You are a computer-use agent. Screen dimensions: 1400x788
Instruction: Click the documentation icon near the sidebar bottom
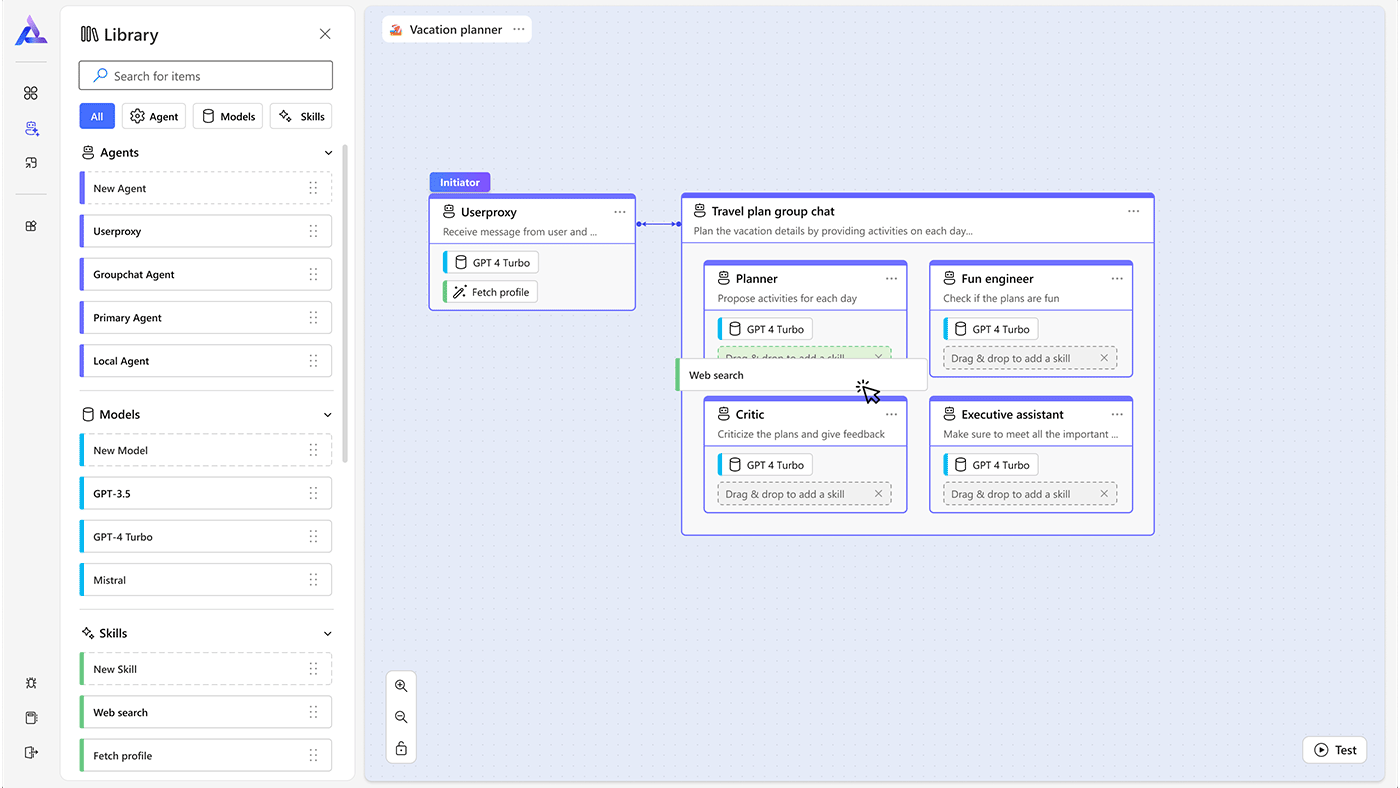(x=31, y=717)
